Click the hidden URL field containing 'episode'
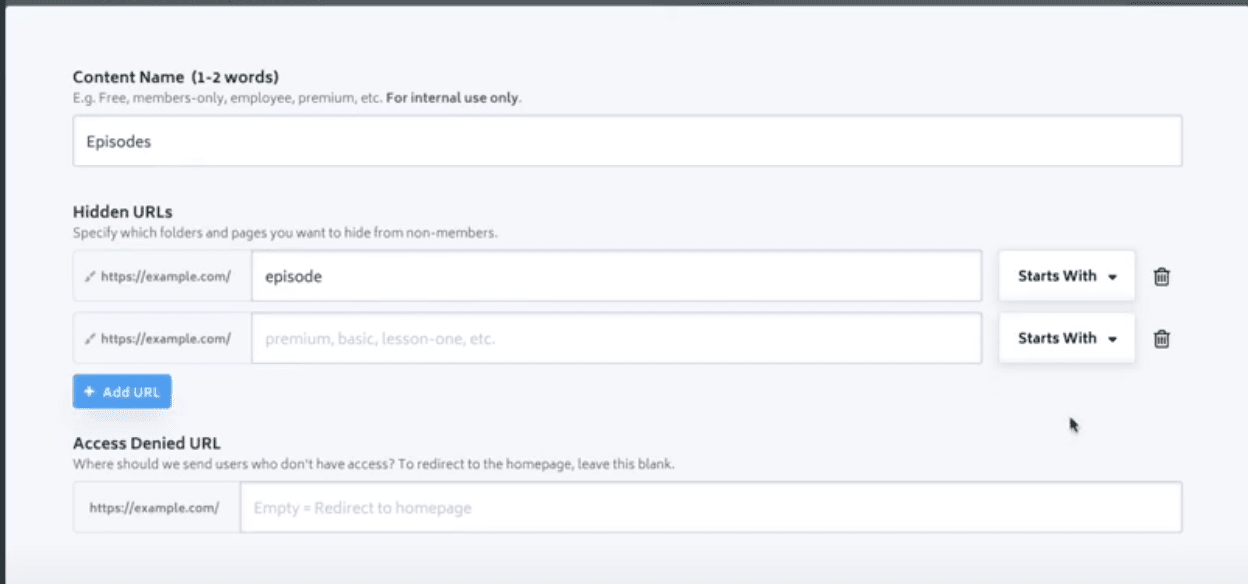Screen dimensions: 1248x584 pyautogui.click(x=616, y=276)
